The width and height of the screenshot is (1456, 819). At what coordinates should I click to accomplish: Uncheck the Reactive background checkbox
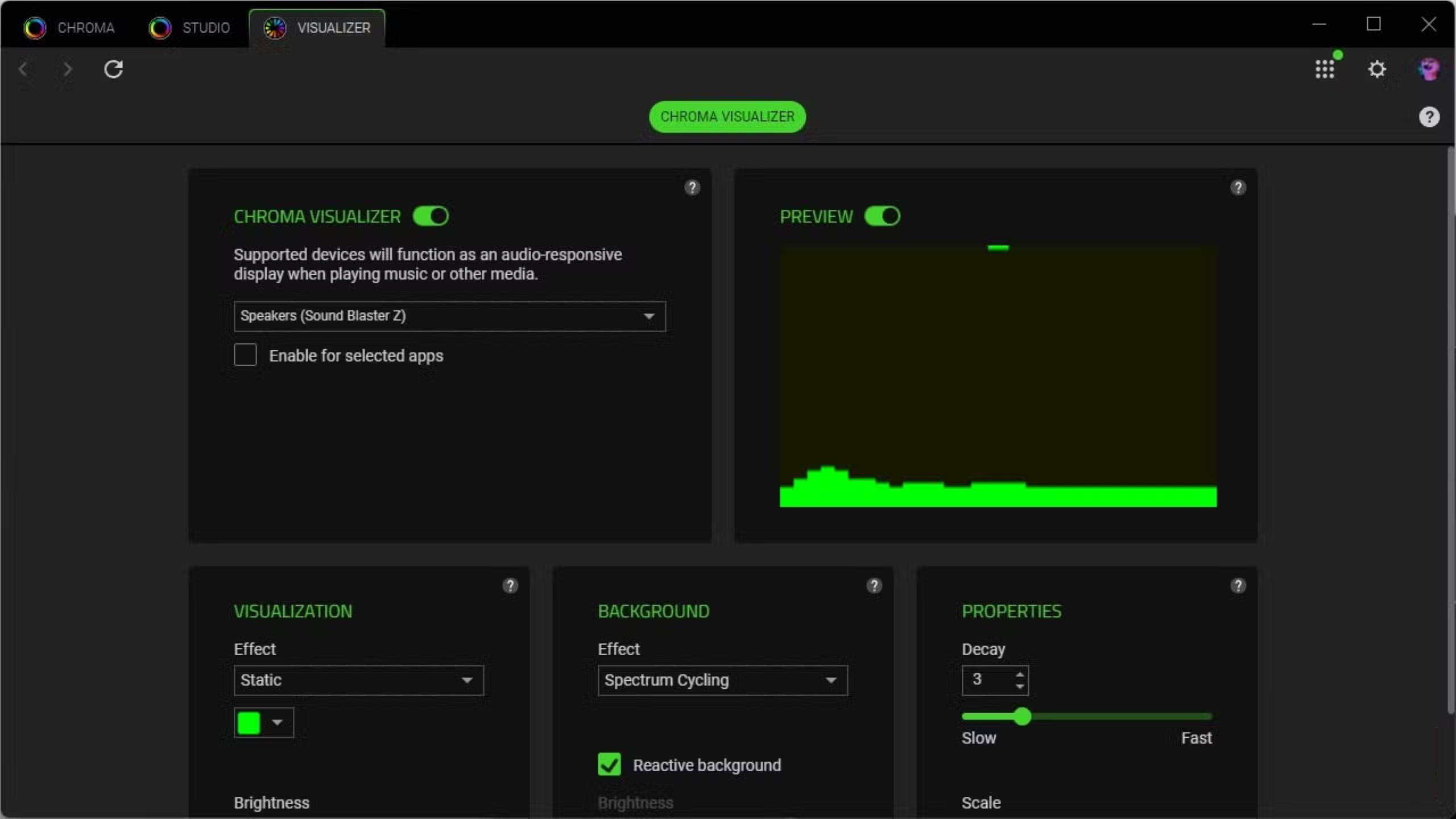click(609, 764)
